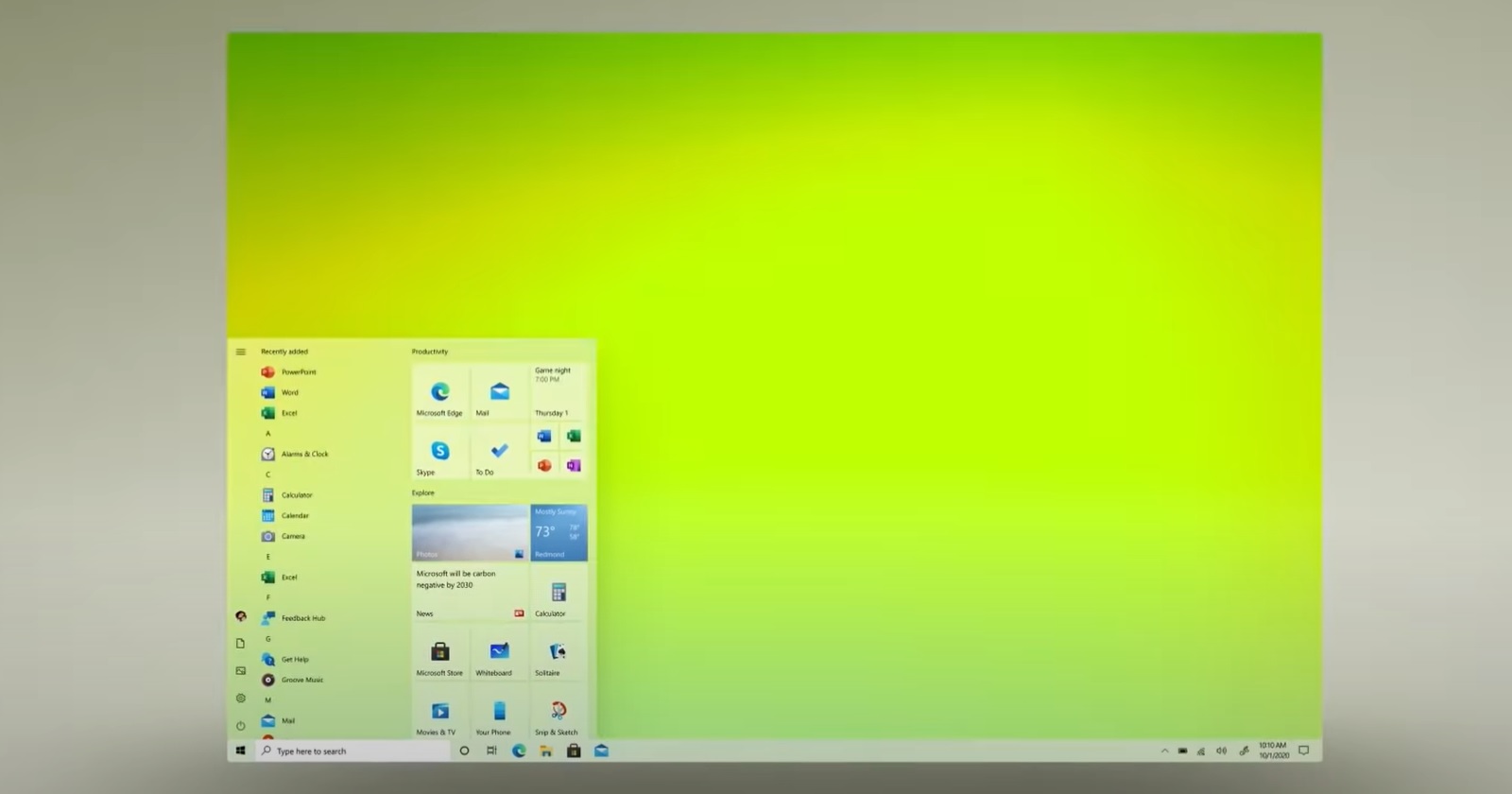The width and height of the screenshot is (1512, 794).
Task: Launch Edge from the taskbar
Action: (x=519, y=751)
